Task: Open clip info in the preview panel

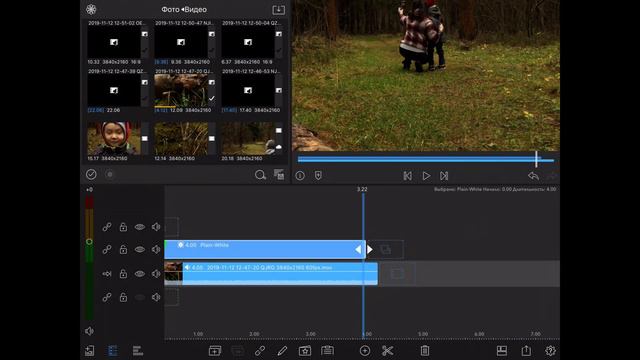Action: point(300,176)
